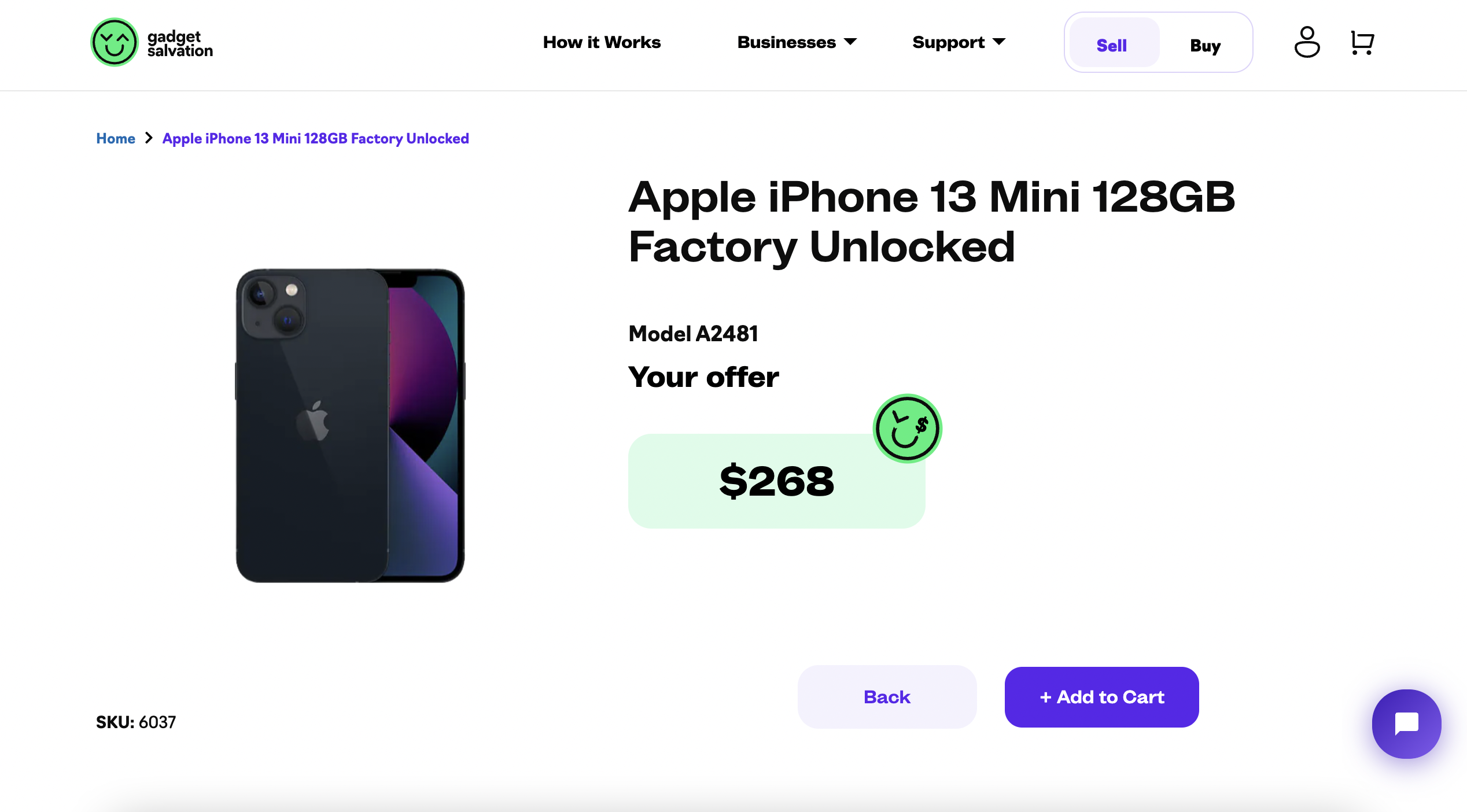Open the user account icon
1467x812 pixels.
coord(1307,42)
